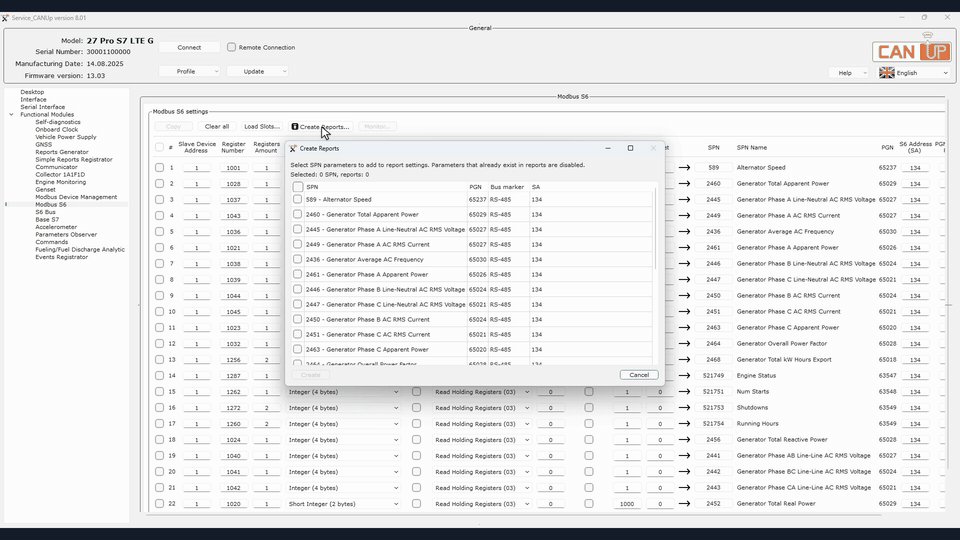Click the SPN Name column header
The height and width of the screenshot is (540, 960).
pos(752,148)
